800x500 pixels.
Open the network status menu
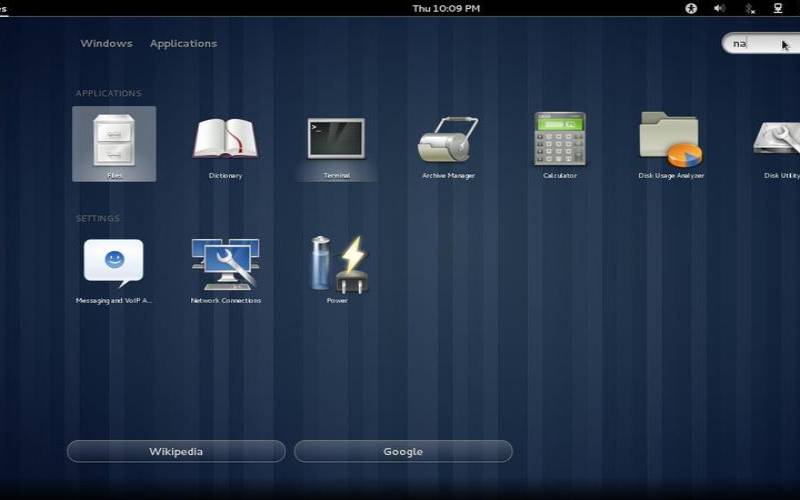(778, 8)
